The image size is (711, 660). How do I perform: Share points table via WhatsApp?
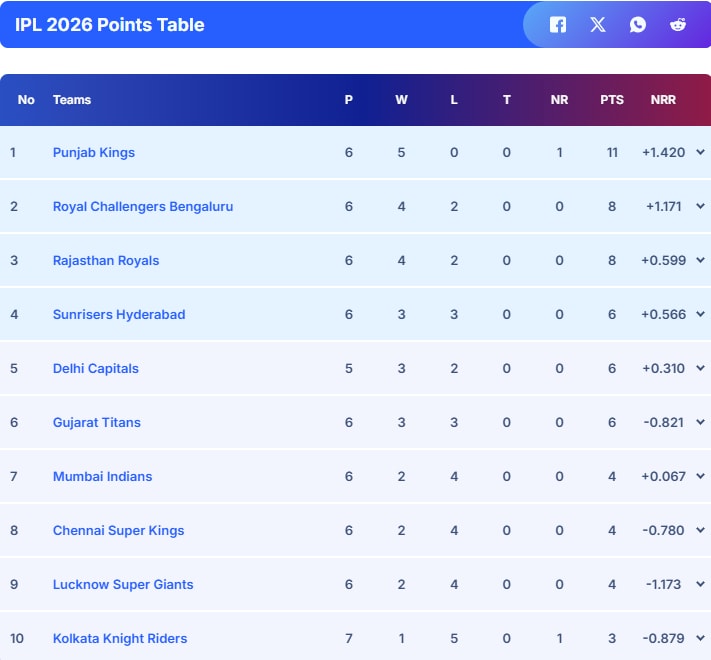(638, 25)
